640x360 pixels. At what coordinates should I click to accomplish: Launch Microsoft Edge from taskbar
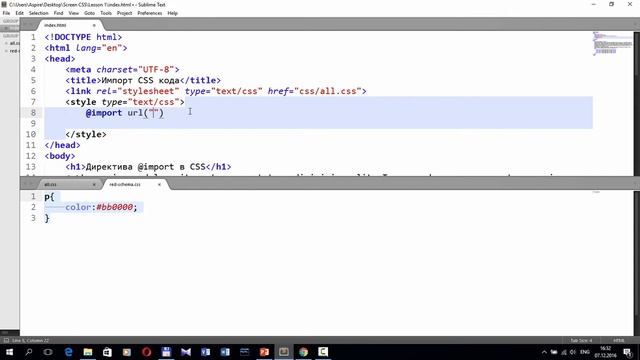(x=68, y=352)
